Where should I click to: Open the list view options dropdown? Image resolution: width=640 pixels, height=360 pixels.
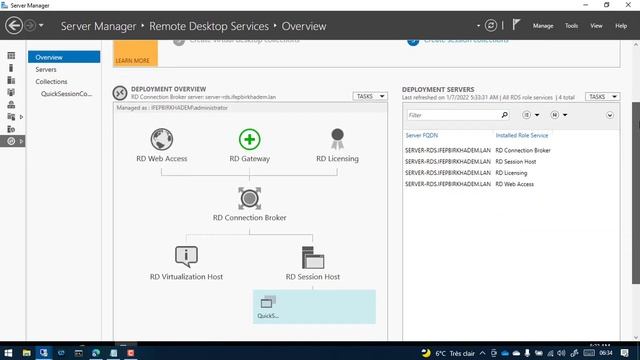coord(531,115)
